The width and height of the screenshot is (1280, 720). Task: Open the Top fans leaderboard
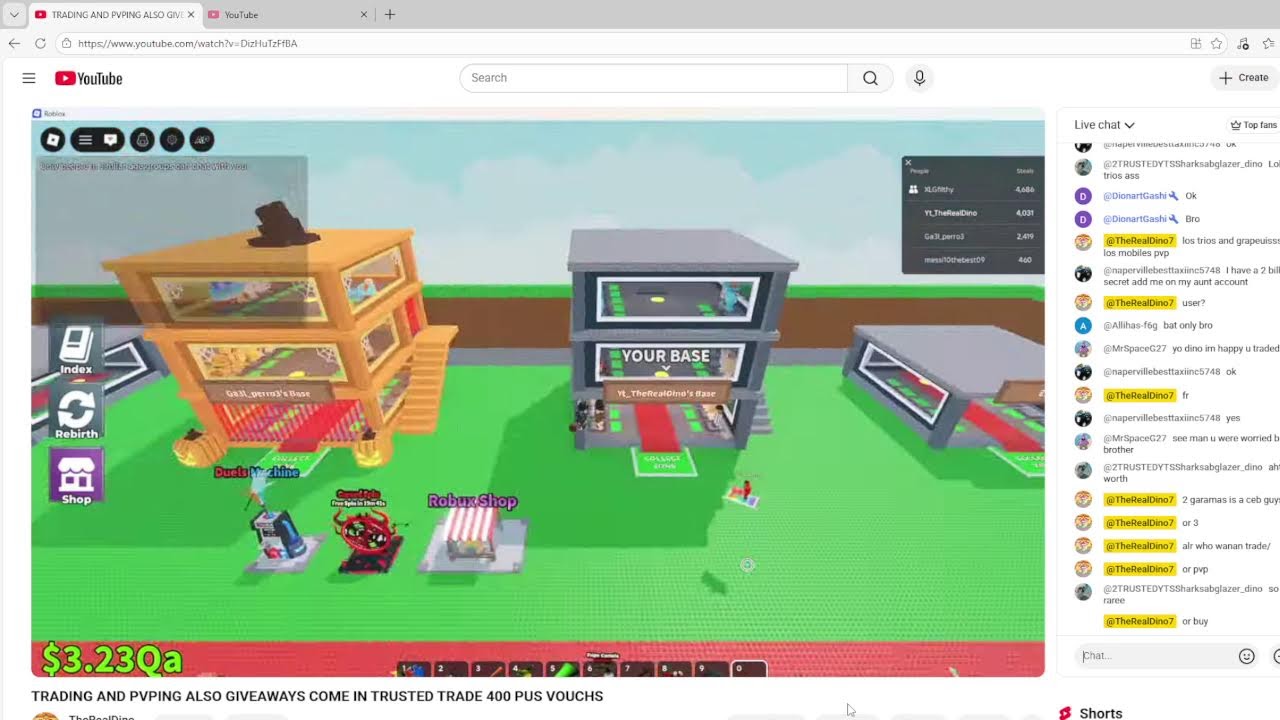click(x=1254, y=125)
